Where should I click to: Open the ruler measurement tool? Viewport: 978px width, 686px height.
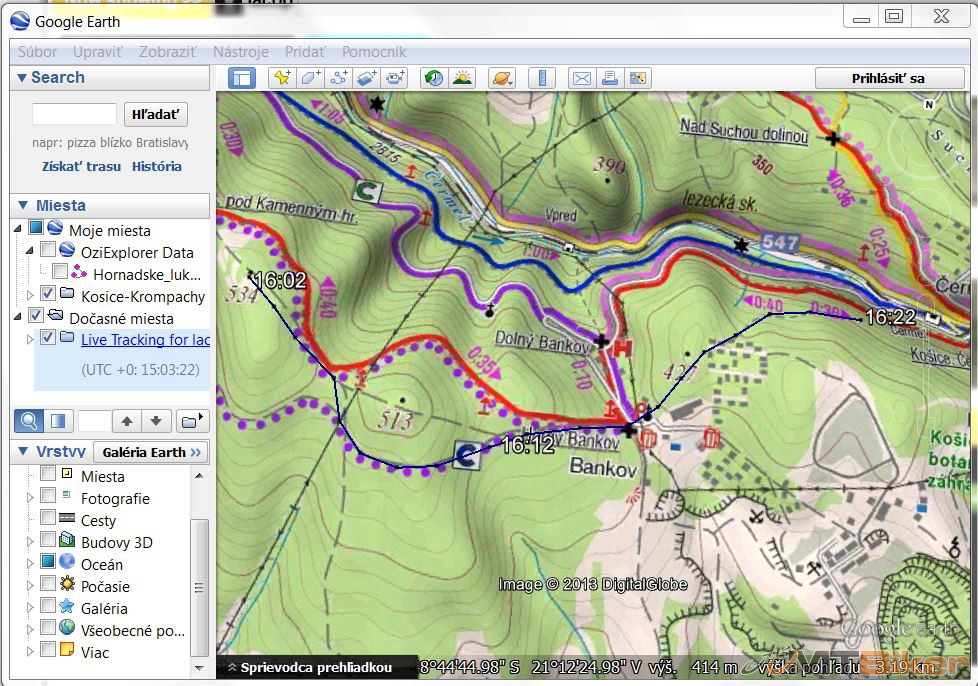point(541,78)
